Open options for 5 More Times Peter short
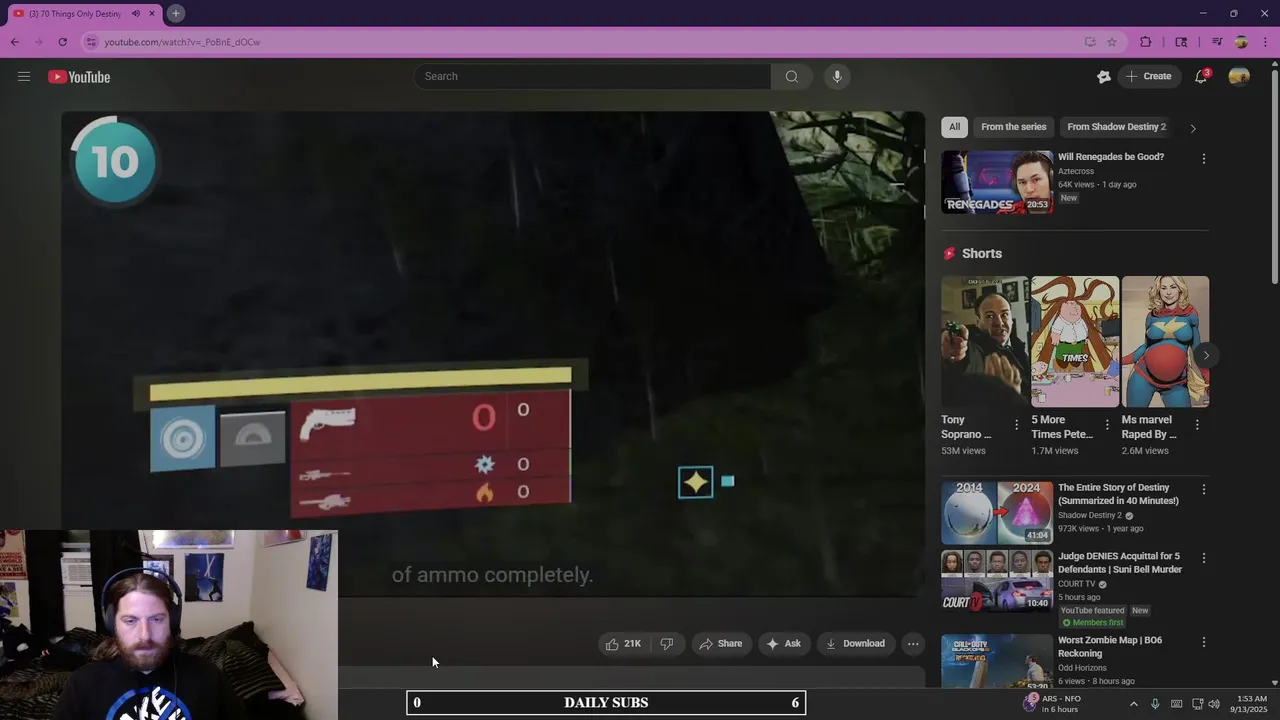 point(1107,425)
